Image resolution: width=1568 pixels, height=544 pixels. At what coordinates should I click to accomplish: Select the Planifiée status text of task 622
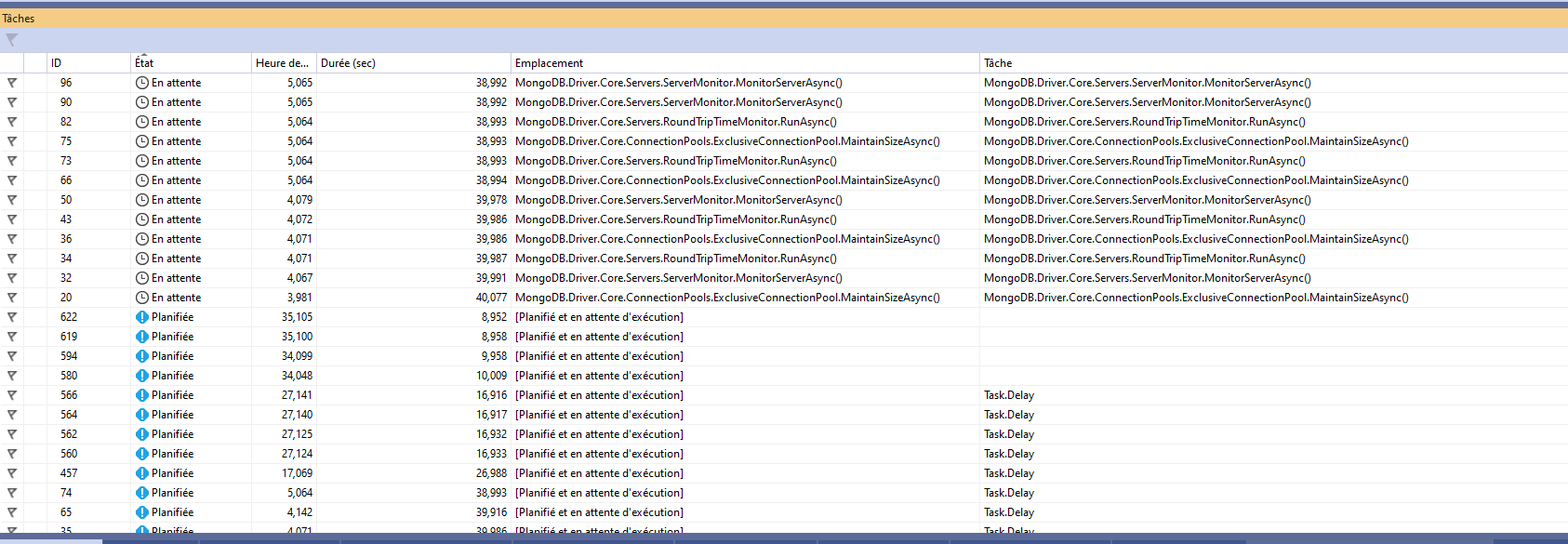click(x=172, y=317)
